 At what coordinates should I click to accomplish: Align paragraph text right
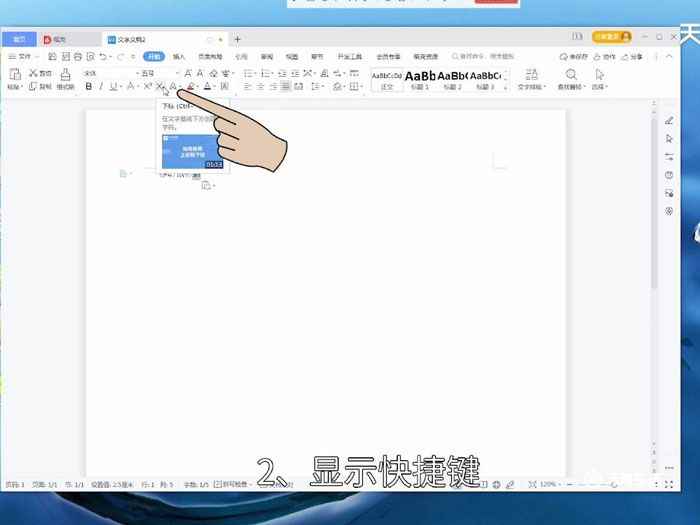click(x=273, y=86)
